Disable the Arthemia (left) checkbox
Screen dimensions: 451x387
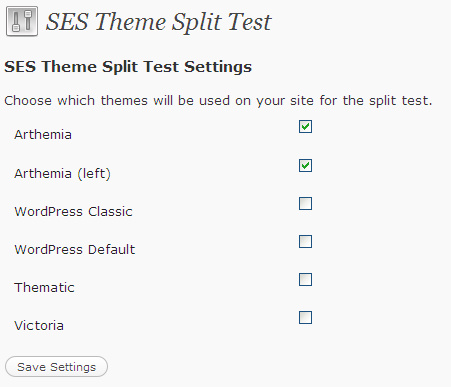pos(305,165)
